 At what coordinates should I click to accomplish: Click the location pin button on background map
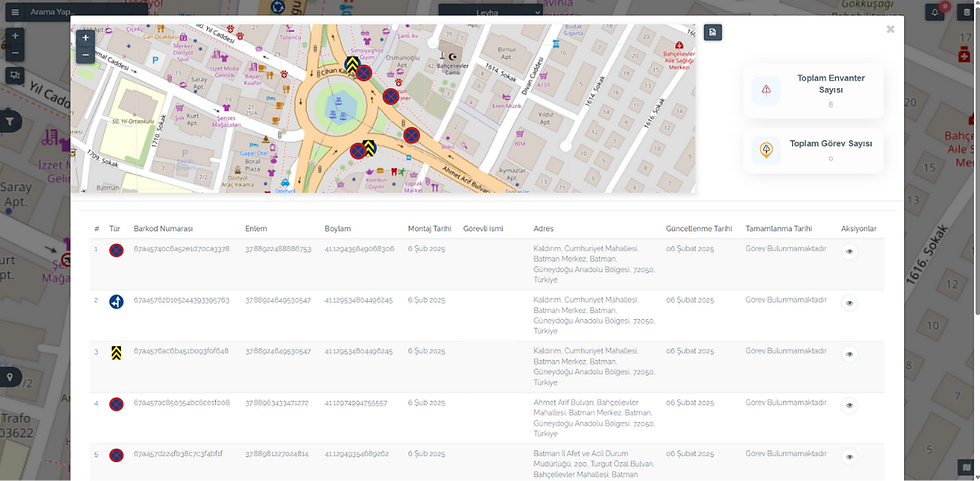coord(10,377)
